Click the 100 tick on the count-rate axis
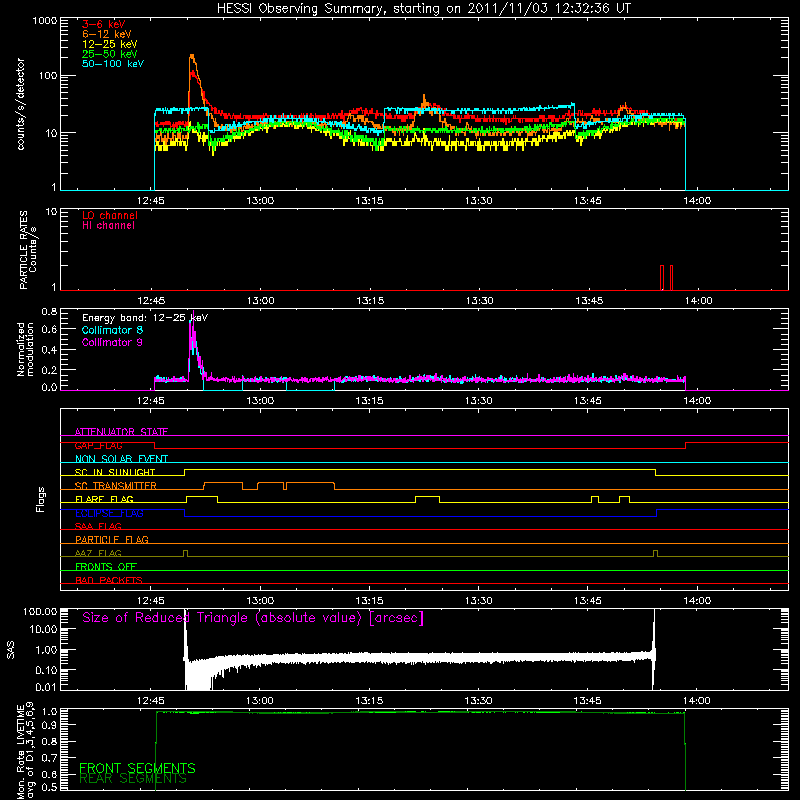The width and height of the screenshot is (800, 800). pyautogui.click(x=47, y=76)
